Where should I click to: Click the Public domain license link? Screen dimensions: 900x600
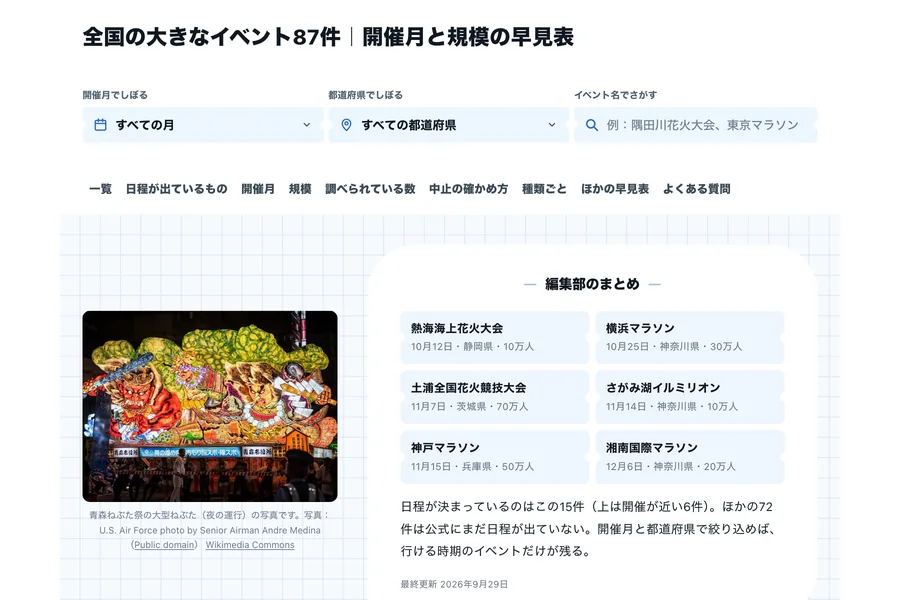point(165,545)
